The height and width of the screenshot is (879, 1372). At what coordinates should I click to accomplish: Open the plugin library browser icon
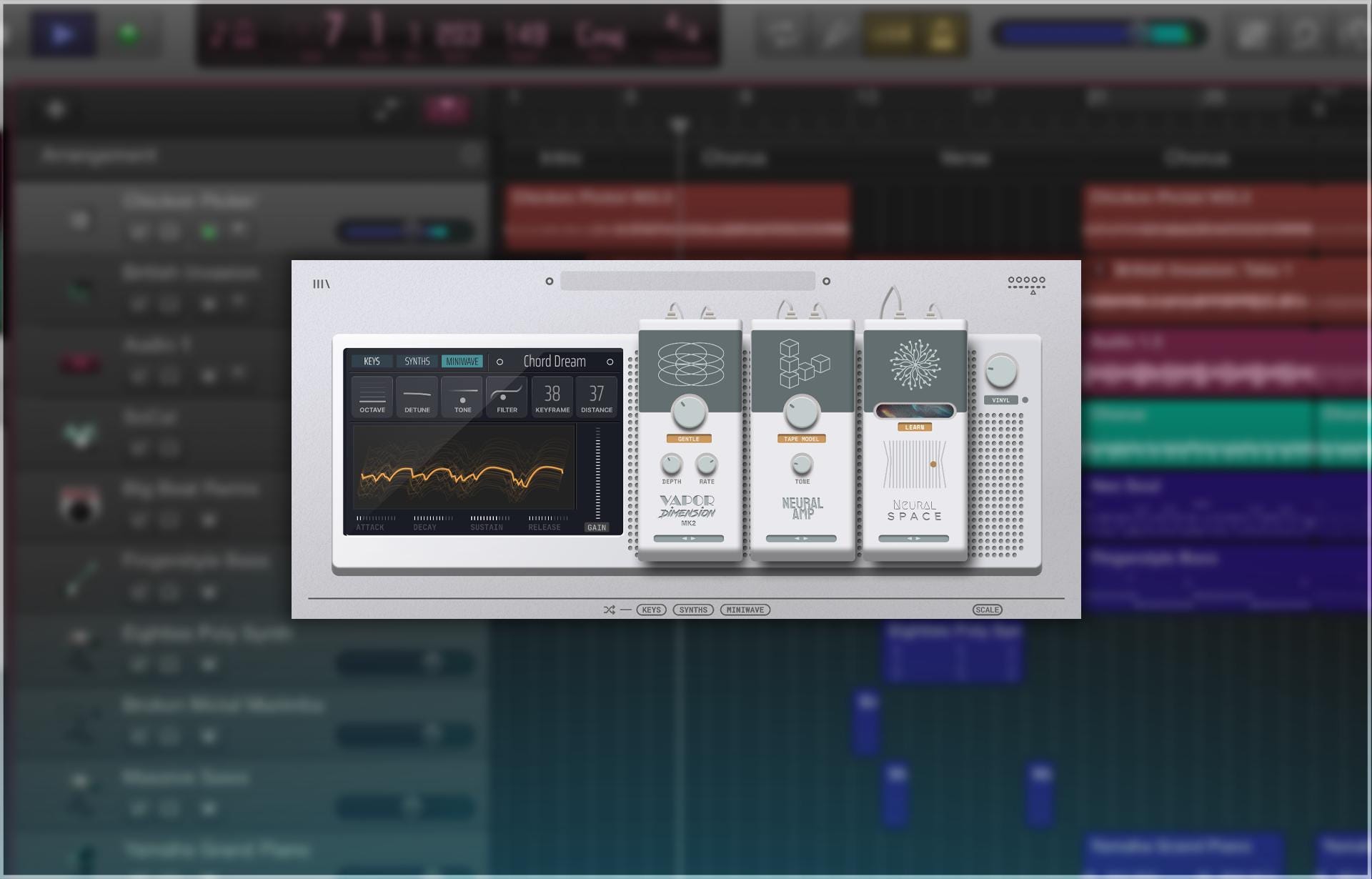(322, 284)
